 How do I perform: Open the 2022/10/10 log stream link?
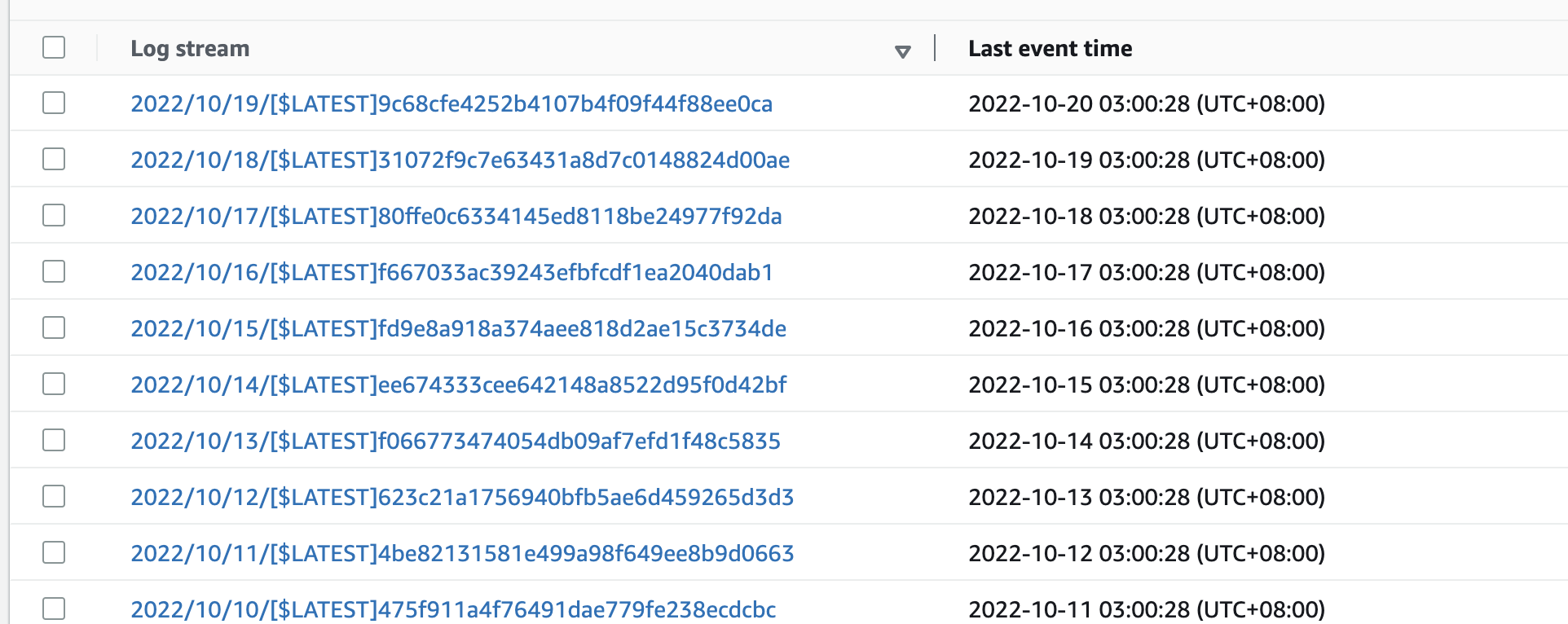point(453,610)
